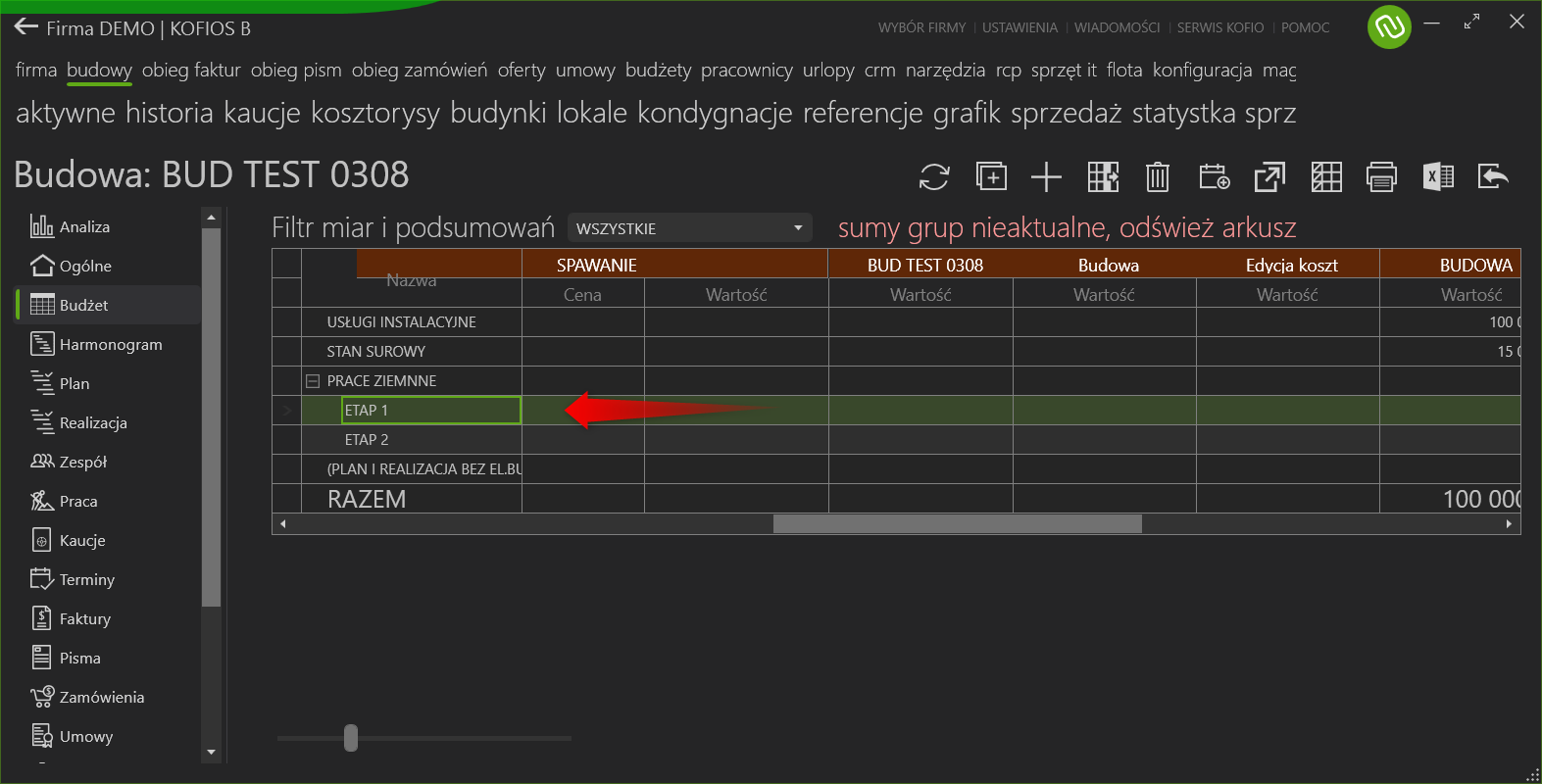Select the ETAP 1 name cell
The width and height of the screenshot is (1542, 784).
click(431, 411)
